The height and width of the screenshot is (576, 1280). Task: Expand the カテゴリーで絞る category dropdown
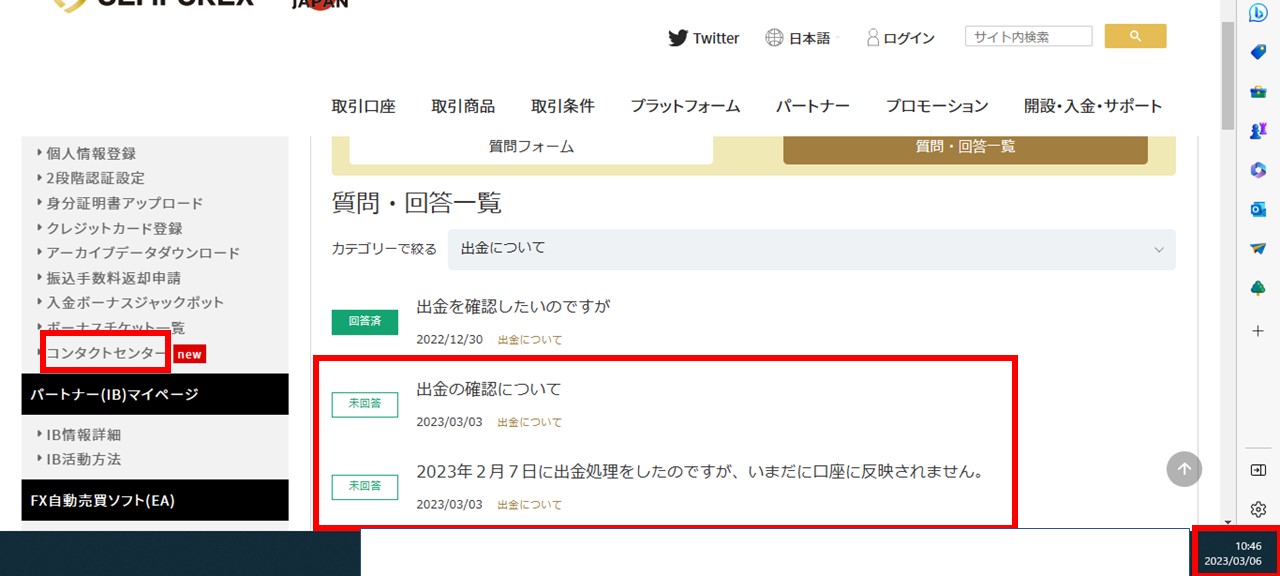[x=811, y=249]
